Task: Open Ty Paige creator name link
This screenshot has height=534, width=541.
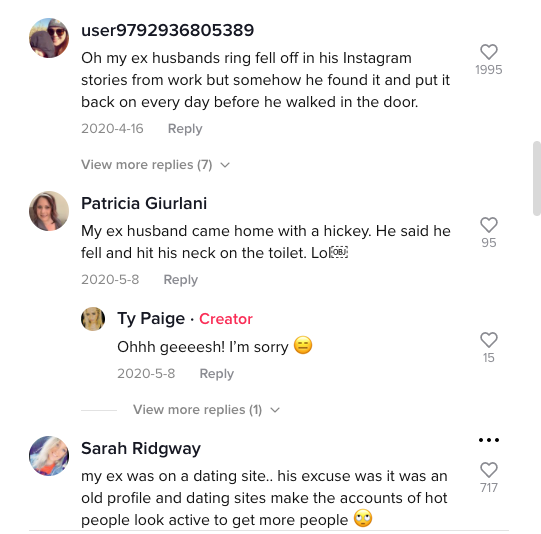Action: pyautogui.click(x=151, y=318)
